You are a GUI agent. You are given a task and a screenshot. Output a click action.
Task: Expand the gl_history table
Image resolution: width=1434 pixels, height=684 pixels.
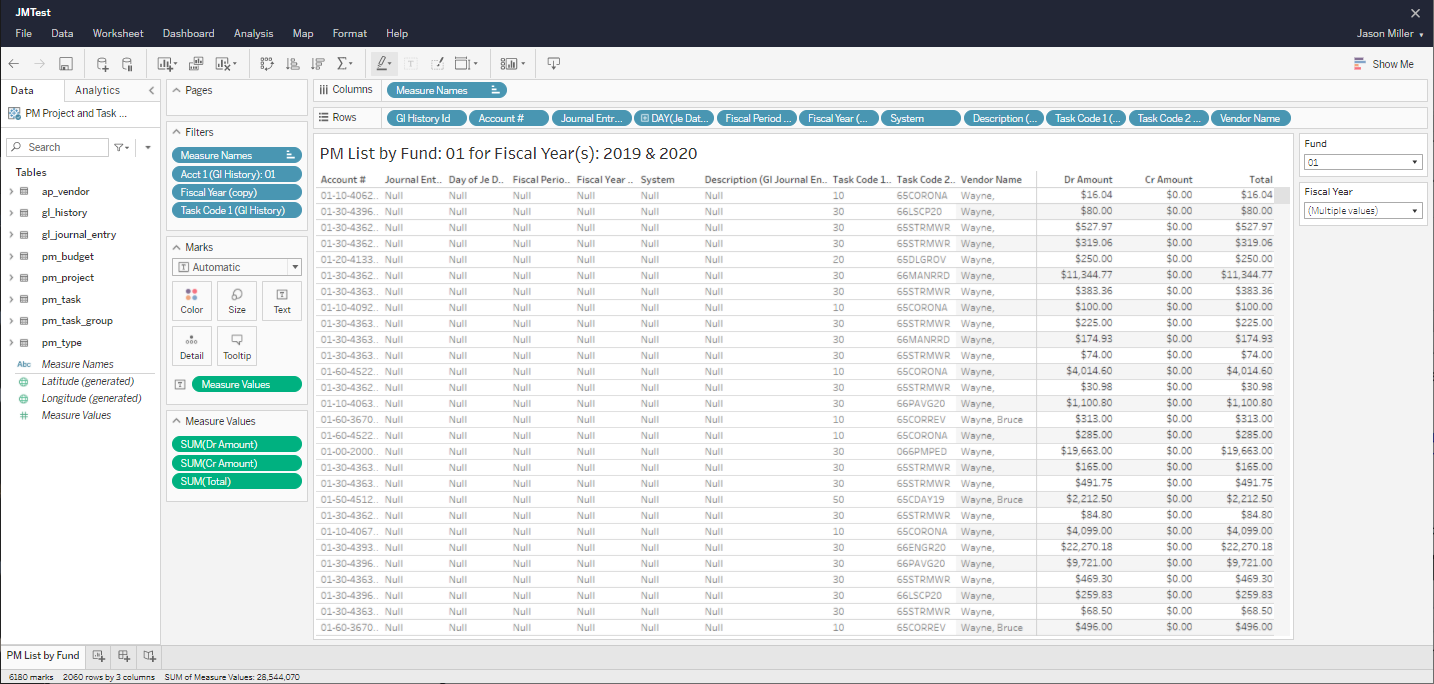point(11,213)
